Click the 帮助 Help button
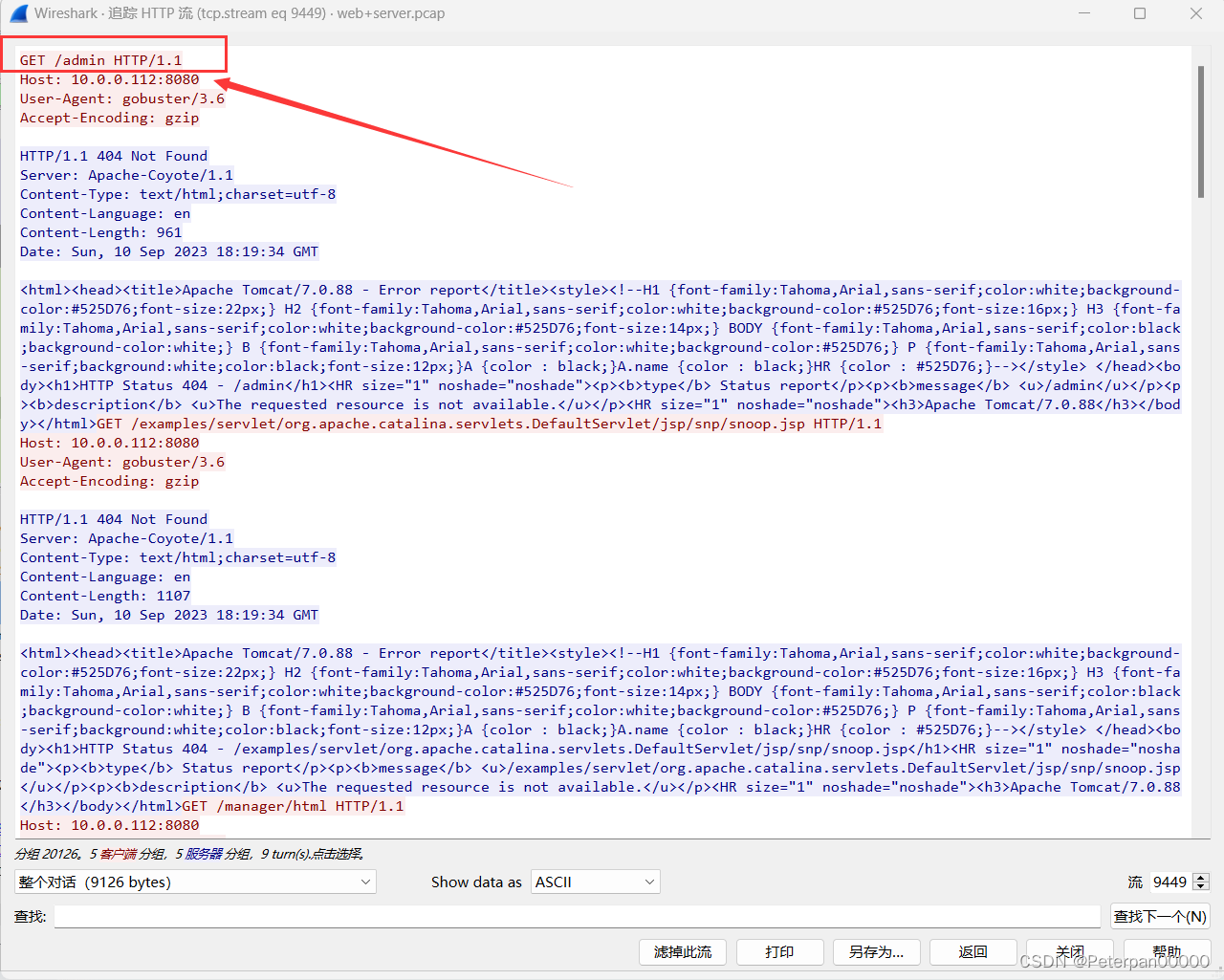 pos(1167,952)
